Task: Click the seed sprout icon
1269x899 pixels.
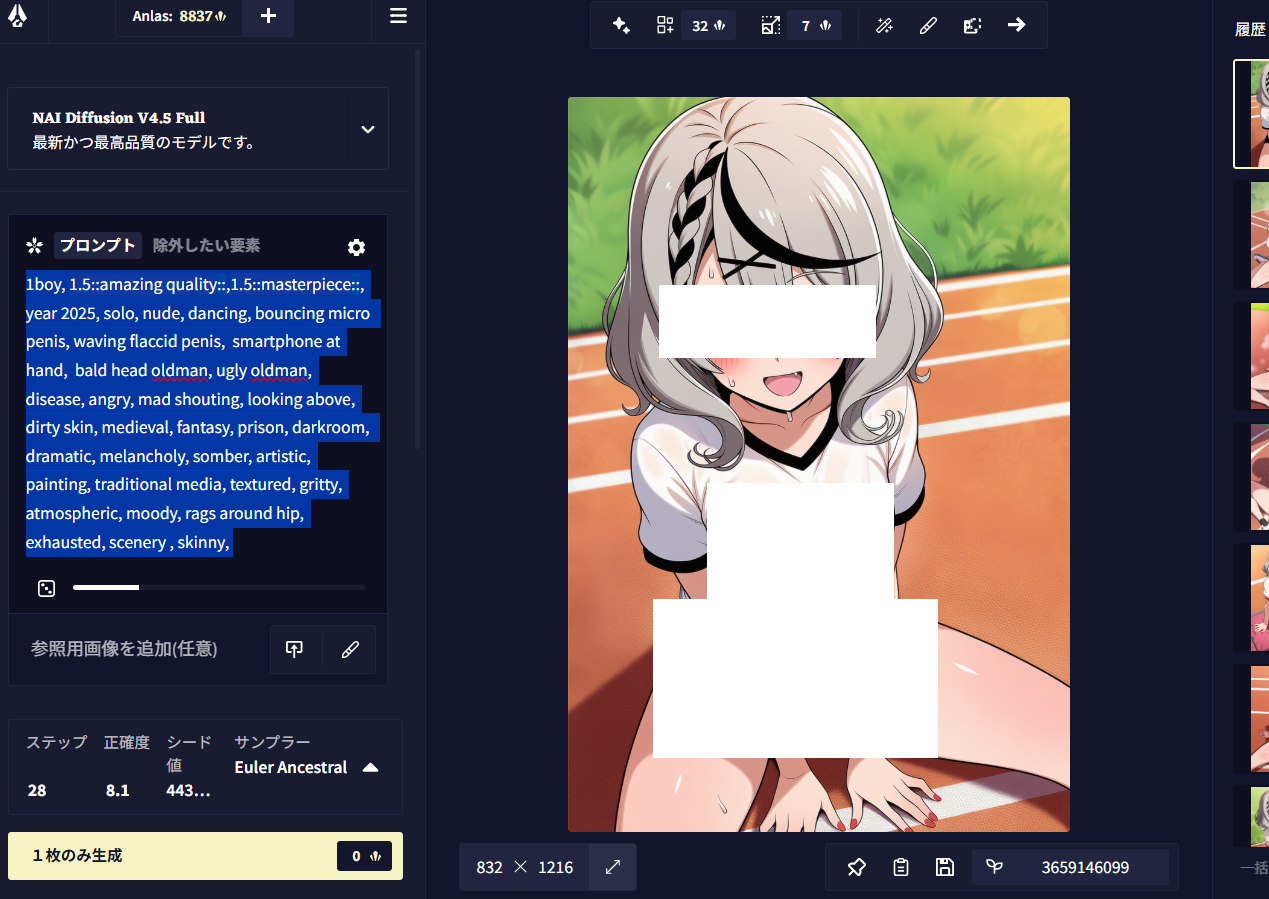Action: click(994, 867)
